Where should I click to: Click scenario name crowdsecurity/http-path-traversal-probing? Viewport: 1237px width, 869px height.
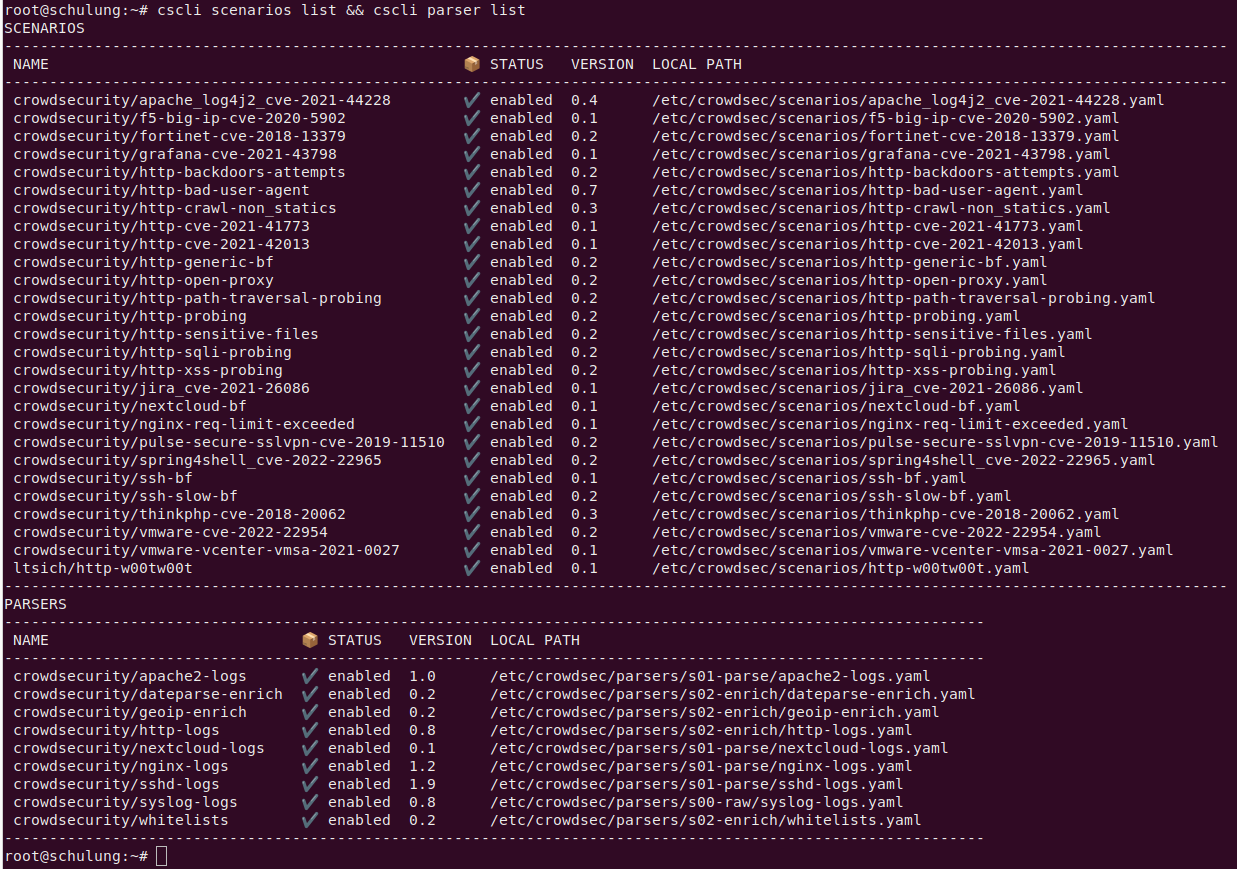[x=197, y=298]
